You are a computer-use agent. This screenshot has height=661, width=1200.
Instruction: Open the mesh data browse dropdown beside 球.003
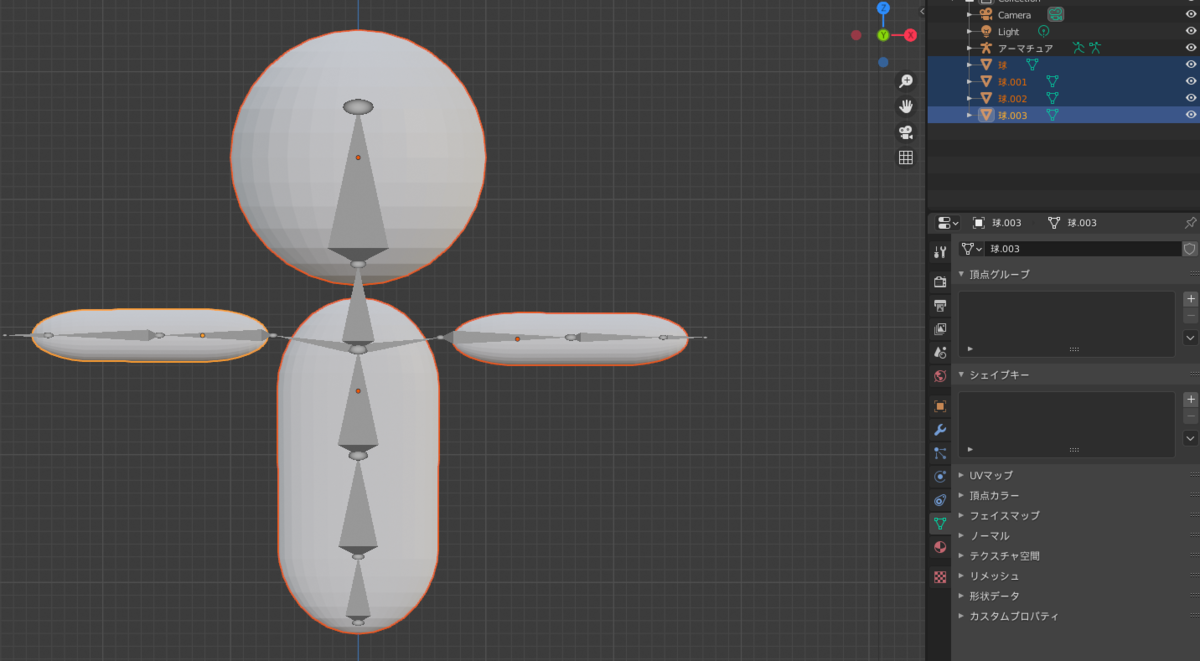tap(971, 249)
